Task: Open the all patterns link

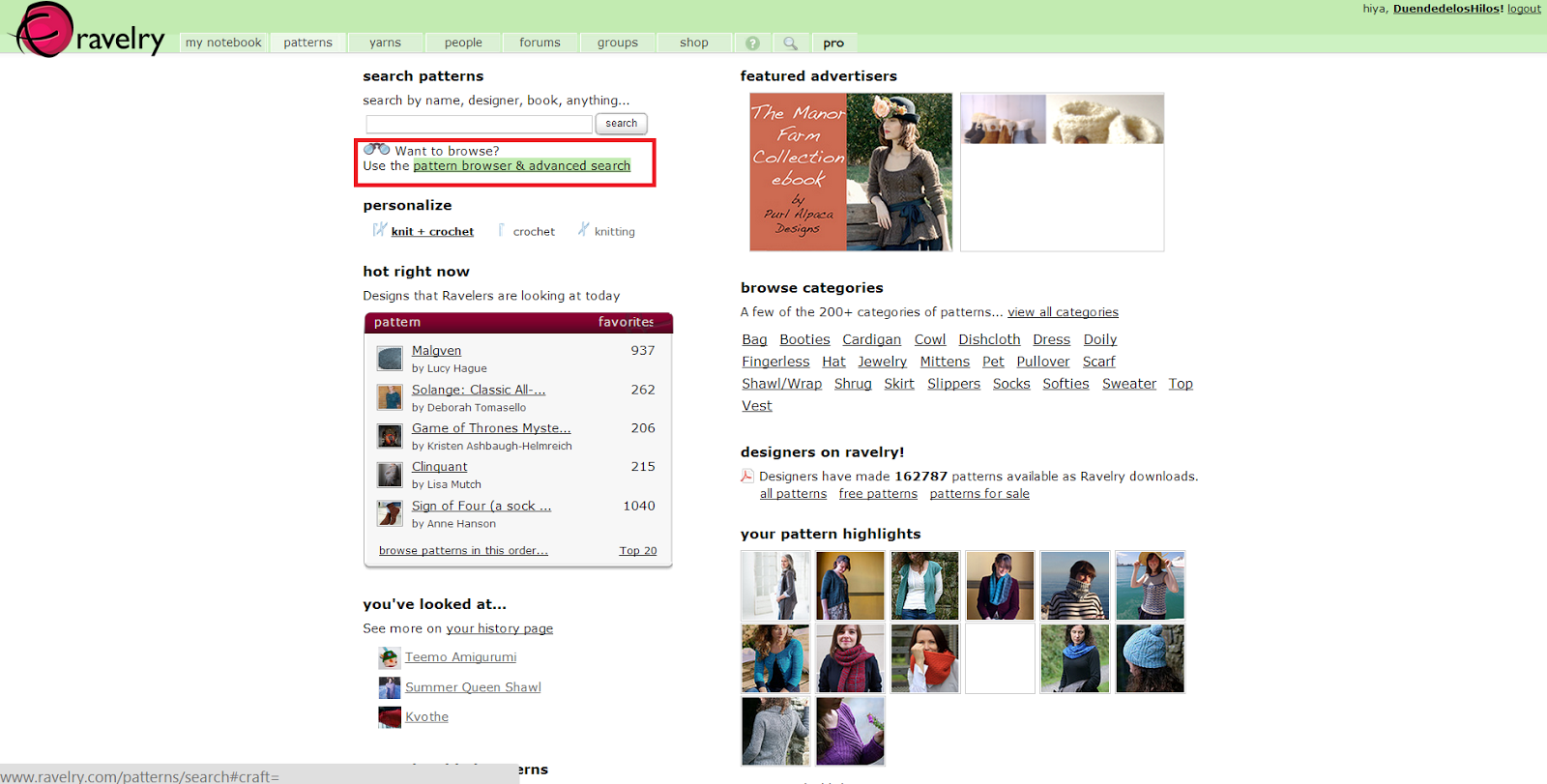Action: [793, 494]
